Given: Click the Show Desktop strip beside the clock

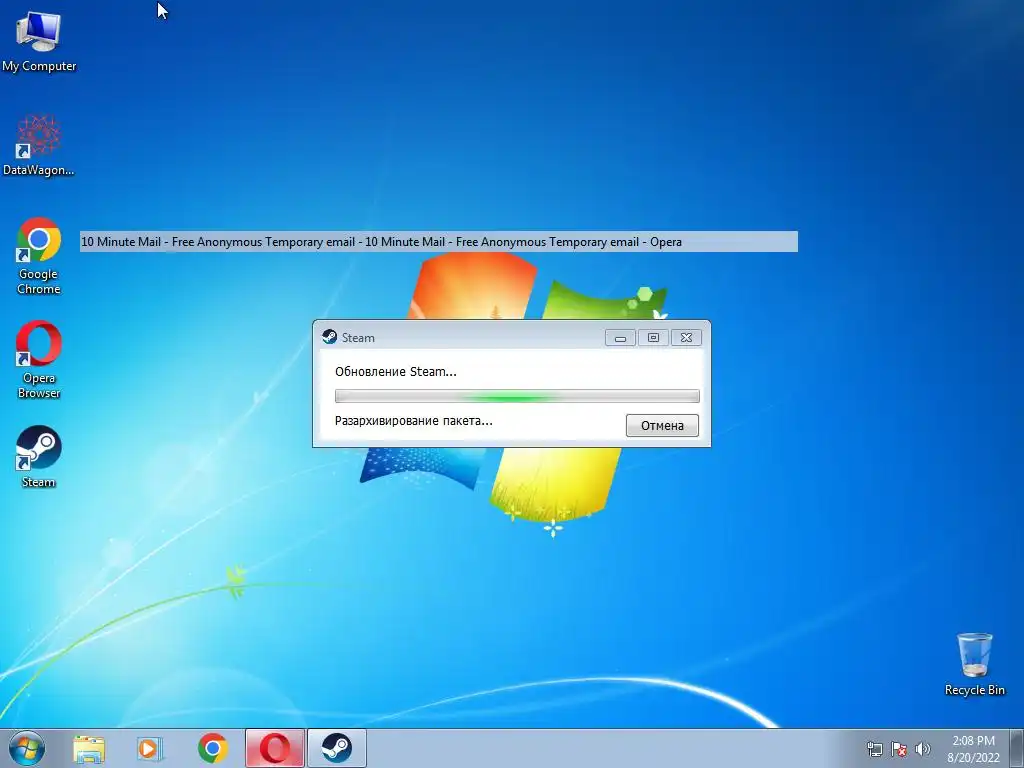Looking at the screenshot, I should pyautogui.click(x=1017, y=748).
